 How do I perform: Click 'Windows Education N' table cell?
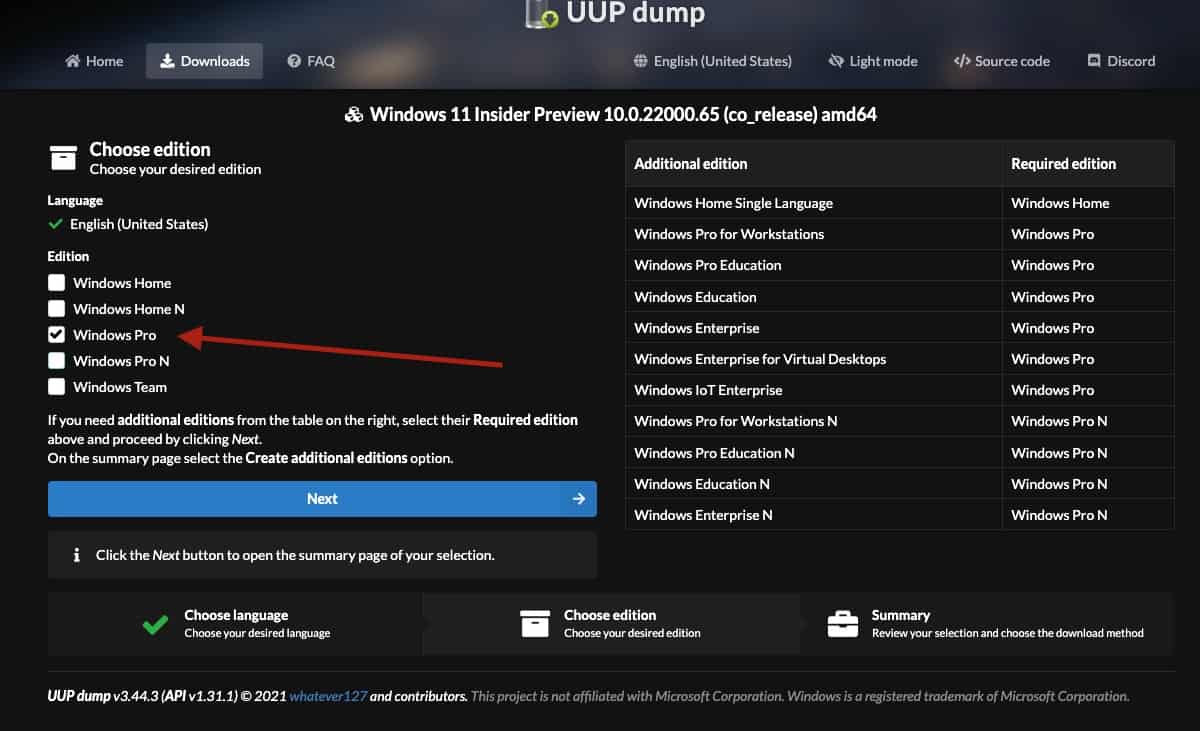(814, 484)
